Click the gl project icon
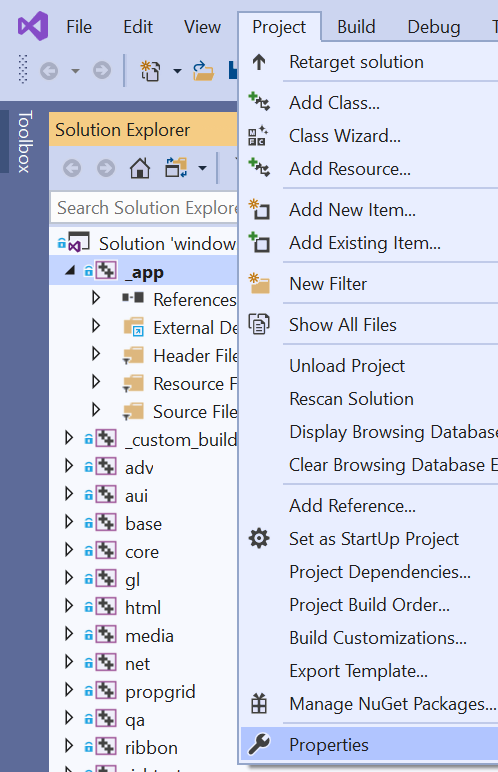 [106, 579]
